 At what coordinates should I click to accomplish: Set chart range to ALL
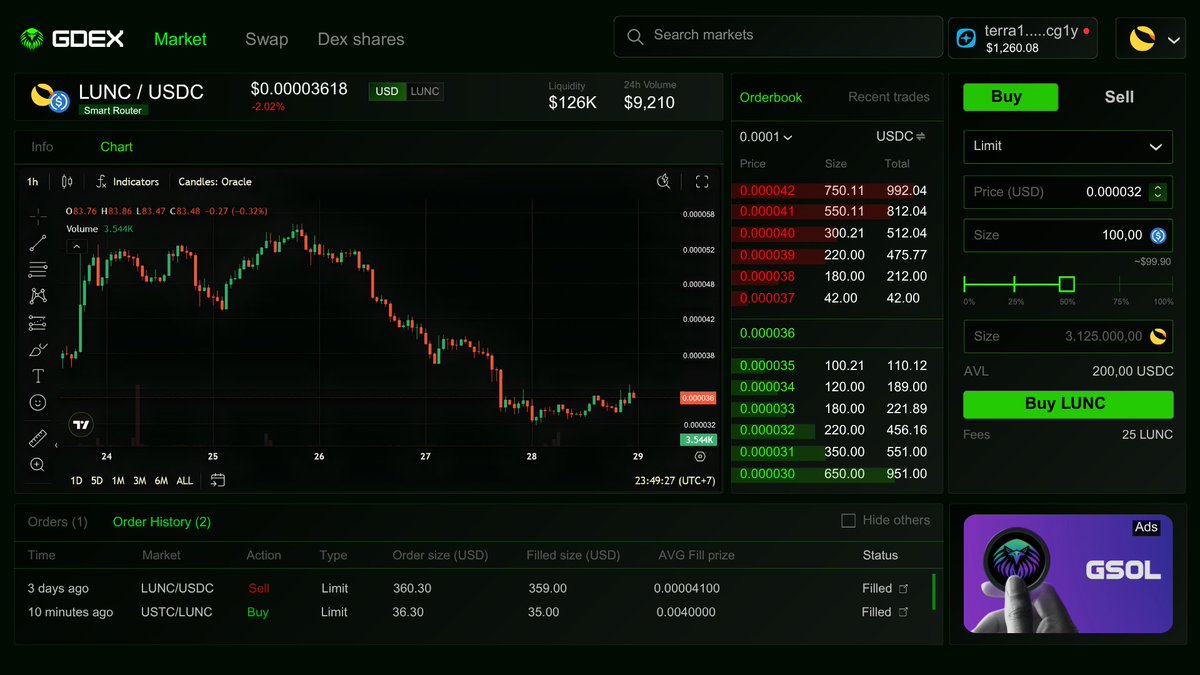(185, 481)
